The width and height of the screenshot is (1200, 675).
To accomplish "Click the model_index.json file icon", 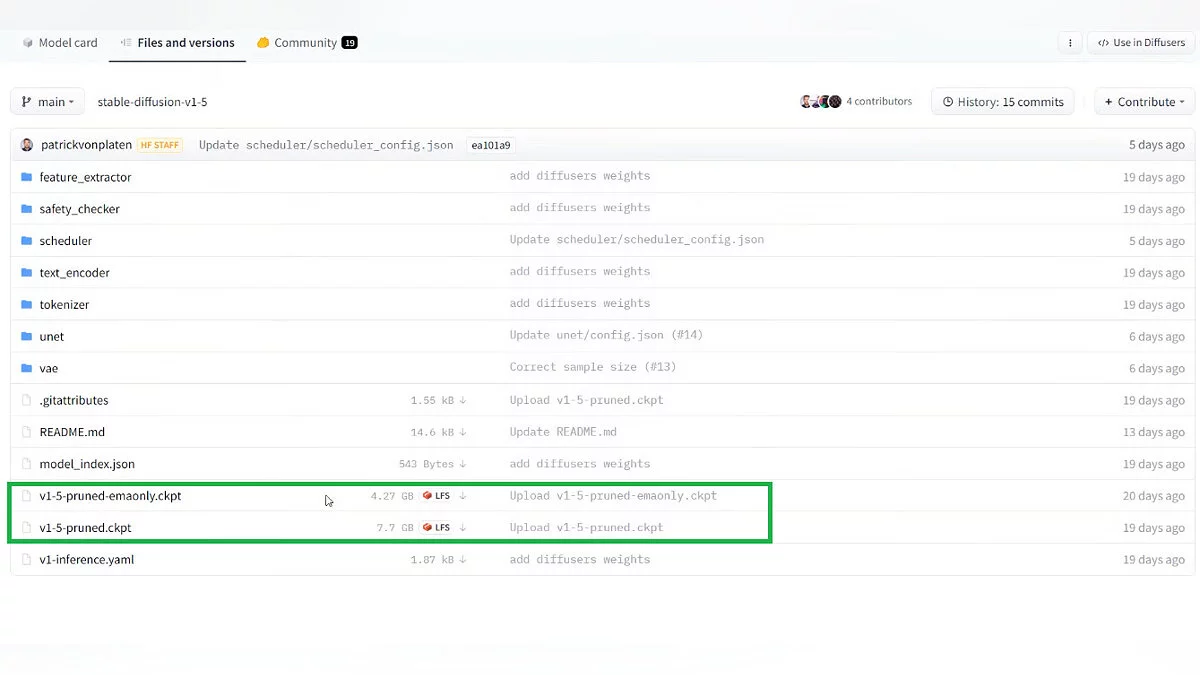I will (27, 465).
